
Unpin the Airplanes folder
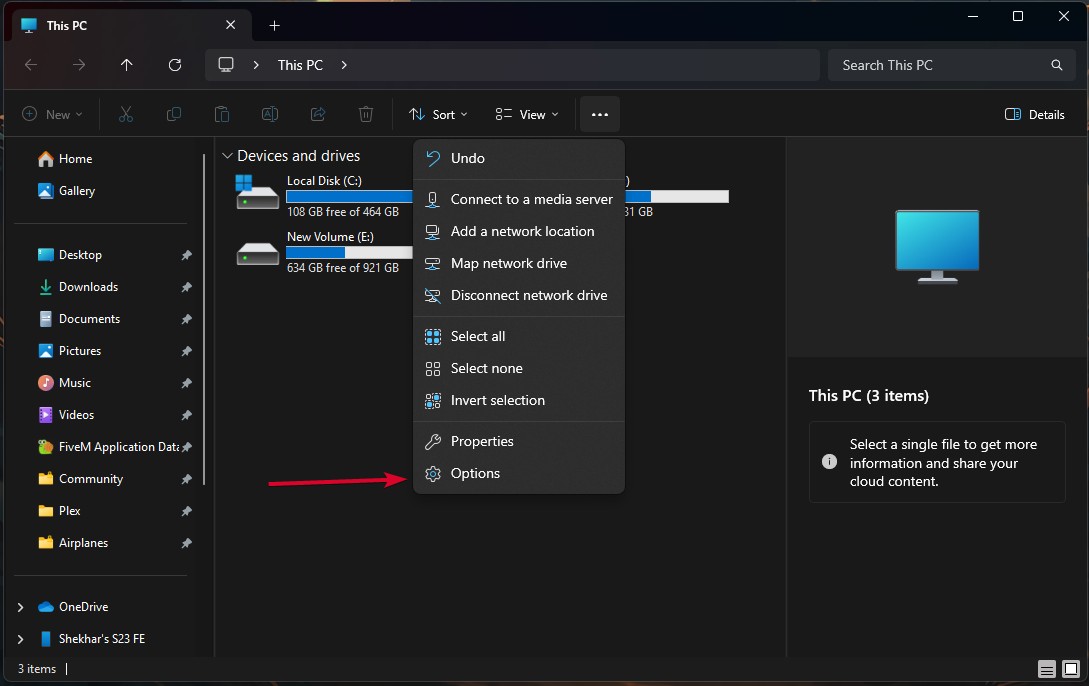click(186, 543)
